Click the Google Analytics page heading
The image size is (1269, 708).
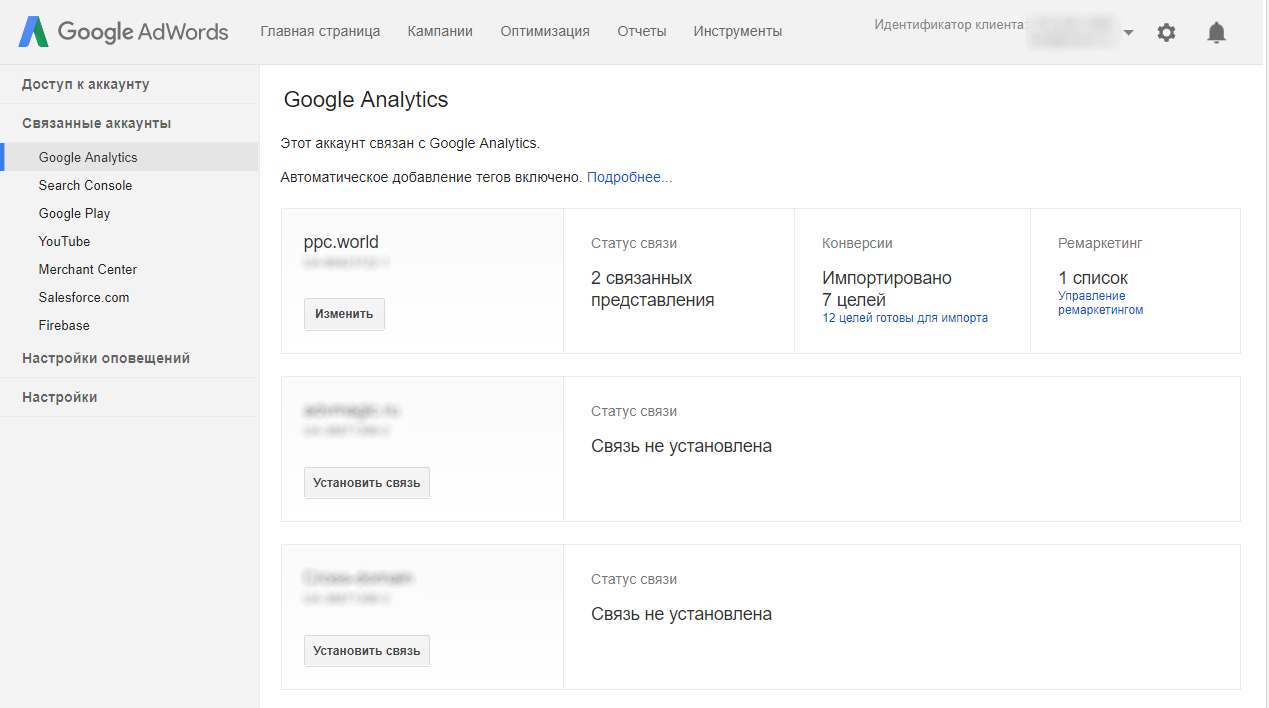366,100
